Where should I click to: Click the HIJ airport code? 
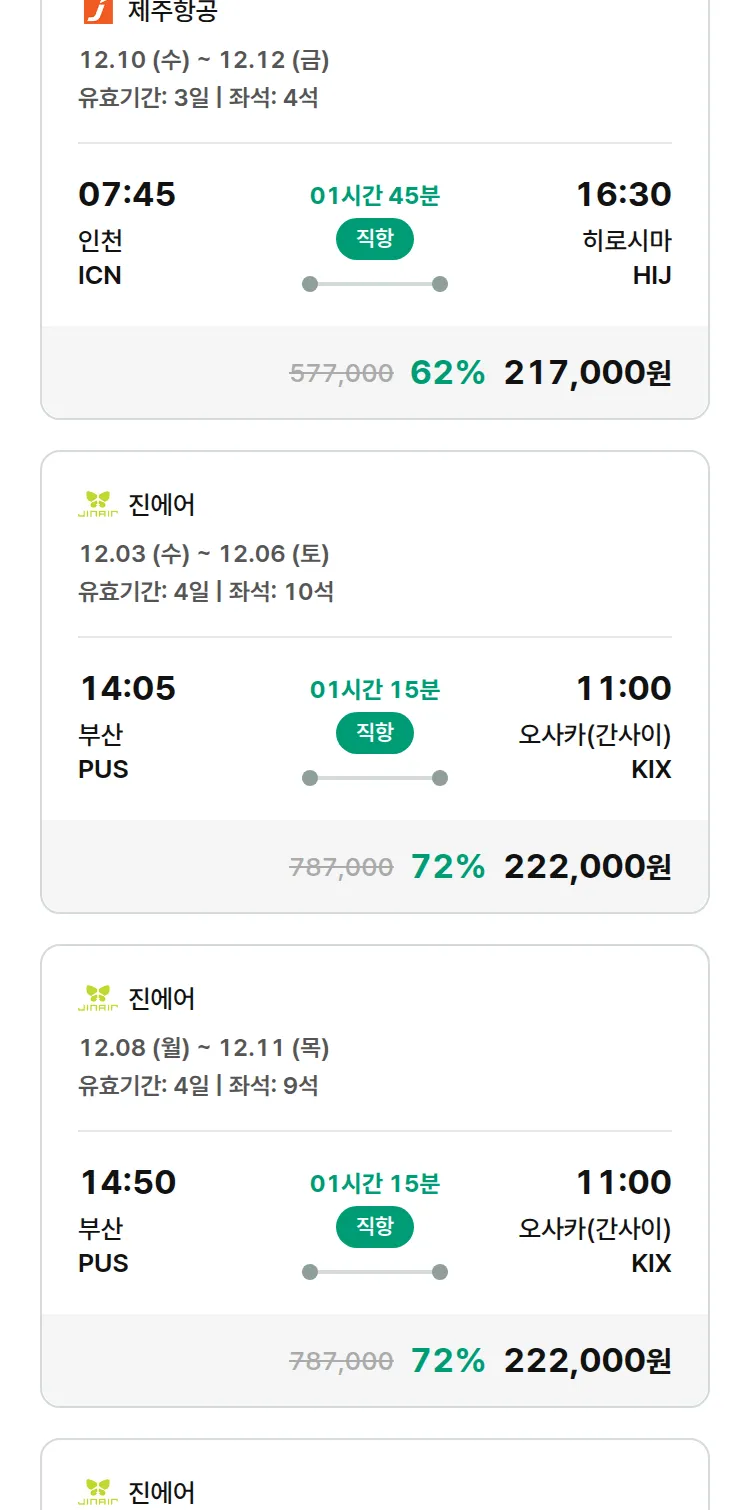pyautogui.click(x=651, y=276)
